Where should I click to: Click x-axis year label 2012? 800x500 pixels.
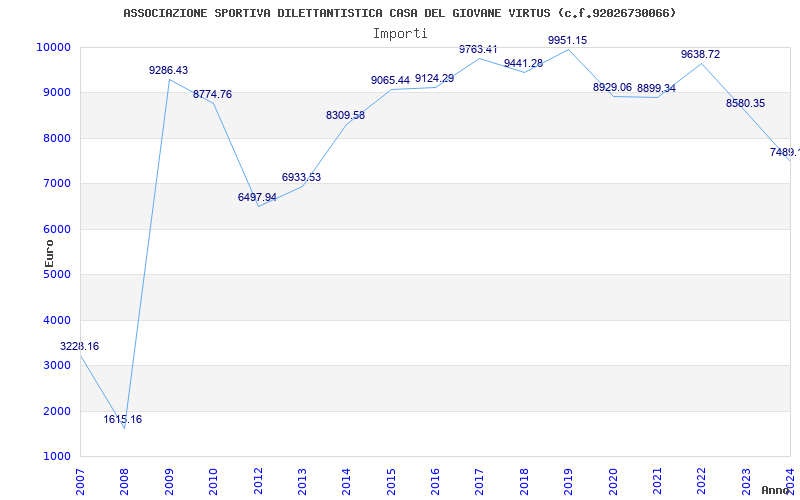258,482
